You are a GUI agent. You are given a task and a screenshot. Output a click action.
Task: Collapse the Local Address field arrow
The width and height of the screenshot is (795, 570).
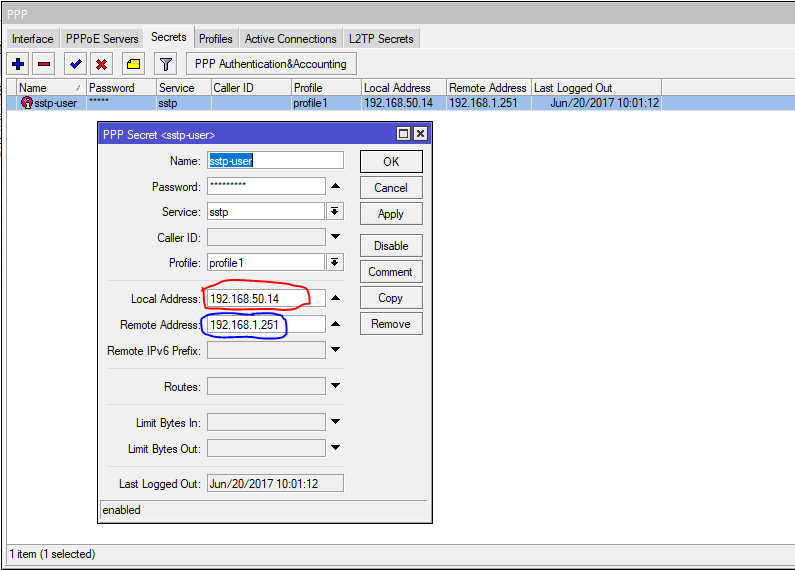pyautogui.click(x=335, y=298)
